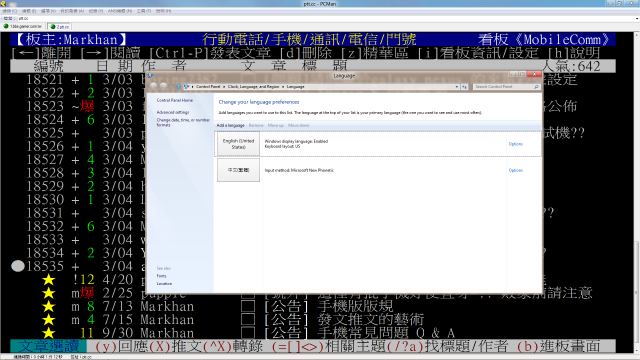Viewport: 640px width, 360px height.
Task: Switch to the bbs.gamer.com.tw tab
Action: [23, 26]
